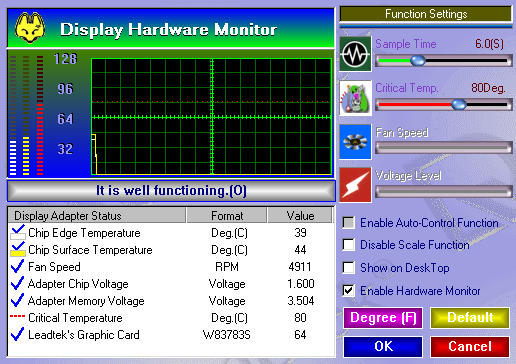The height and width of the screenshot is (364, 516).
Task: Click the Voltage Level lightning icon
Action: tap(355, 185)
